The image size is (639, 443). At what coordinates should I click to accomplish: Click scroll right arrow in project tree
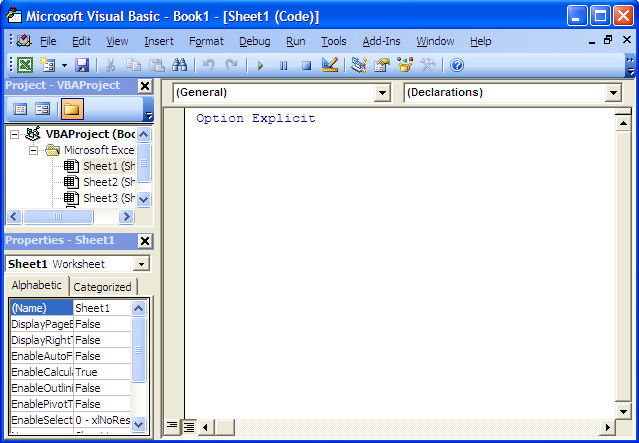coord(126,217)
